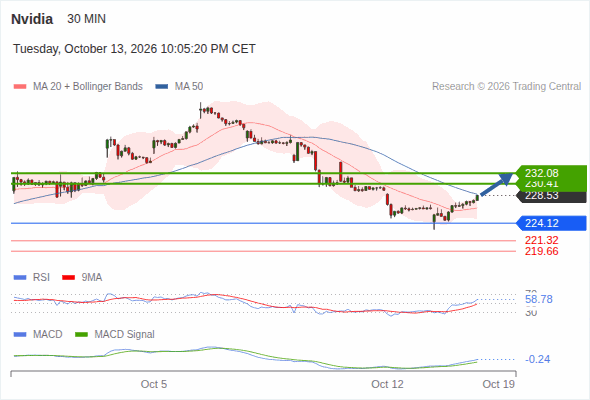The width and height of the screenshot is (590, 400).
Task: Click the 9MA red legend swatch
Action: pyautogui.click(x=68, y=278)
